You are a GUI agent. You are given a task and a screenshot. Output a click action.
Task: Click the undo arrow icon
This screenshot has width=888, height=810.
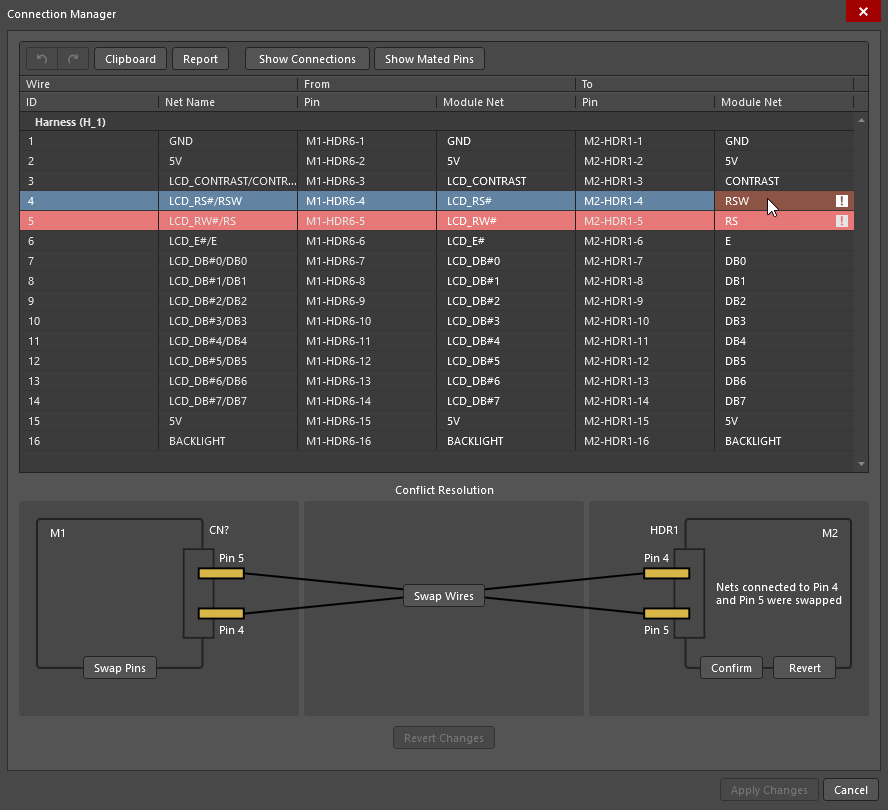(x=42, y=59)
